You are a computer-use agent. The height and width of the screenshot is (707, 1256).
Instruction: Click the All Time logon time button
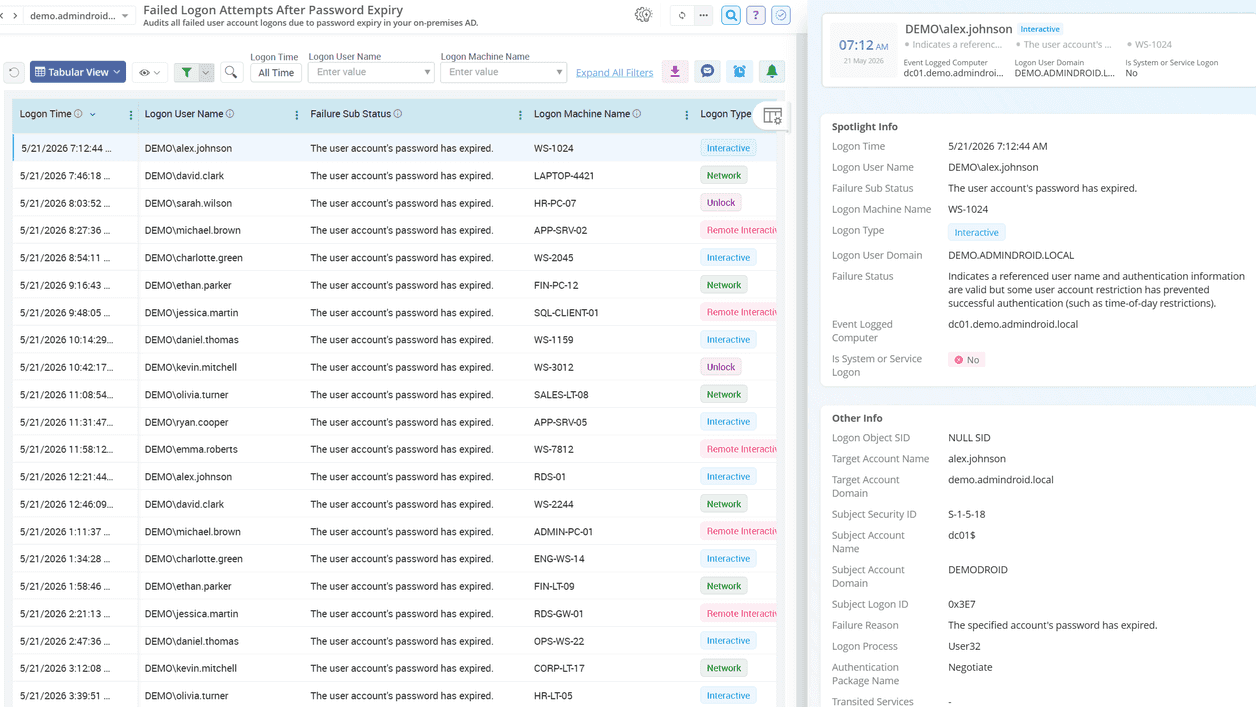276,72
